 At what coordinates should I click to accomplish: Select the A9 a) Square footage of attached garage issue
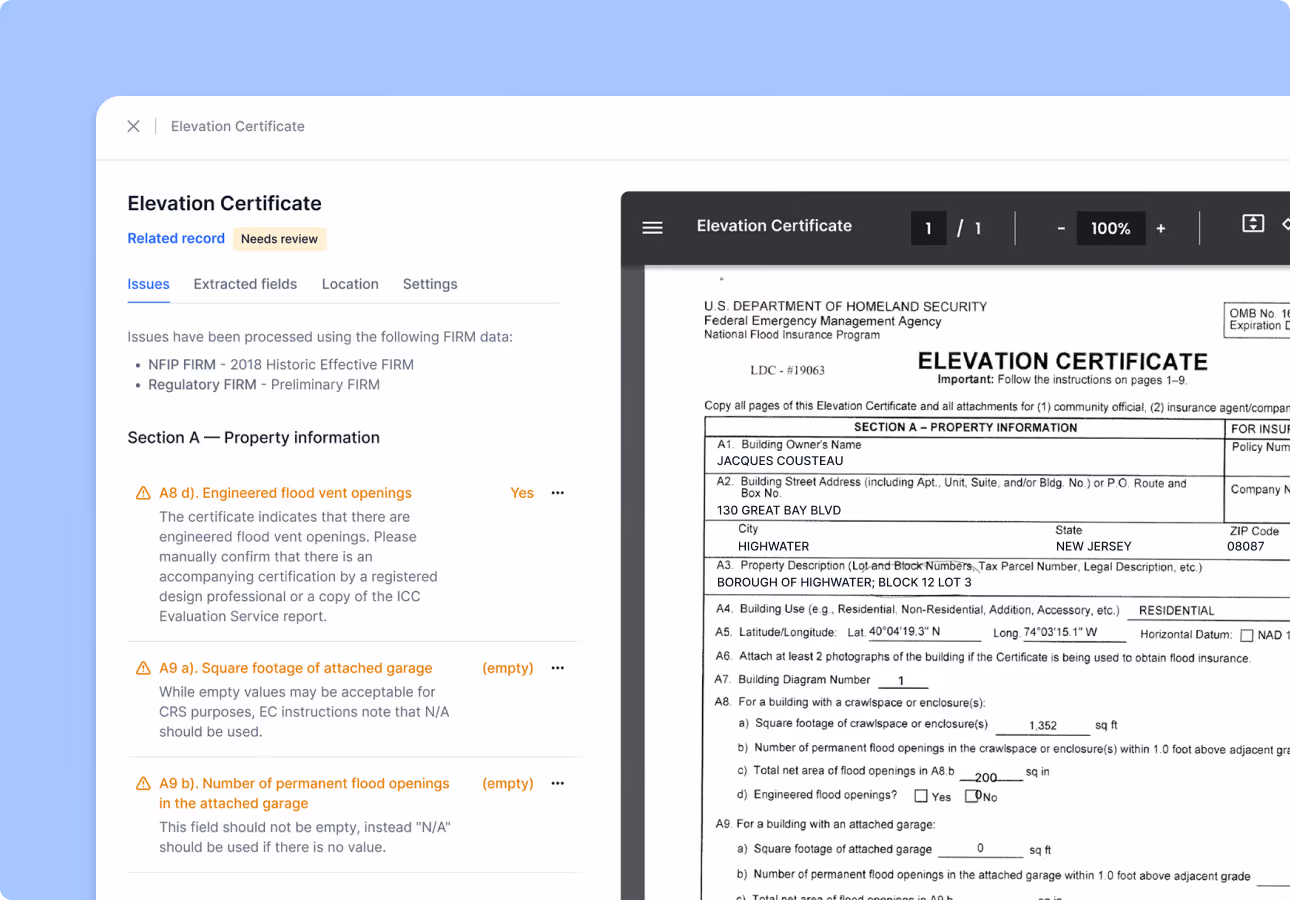(296, 668)
